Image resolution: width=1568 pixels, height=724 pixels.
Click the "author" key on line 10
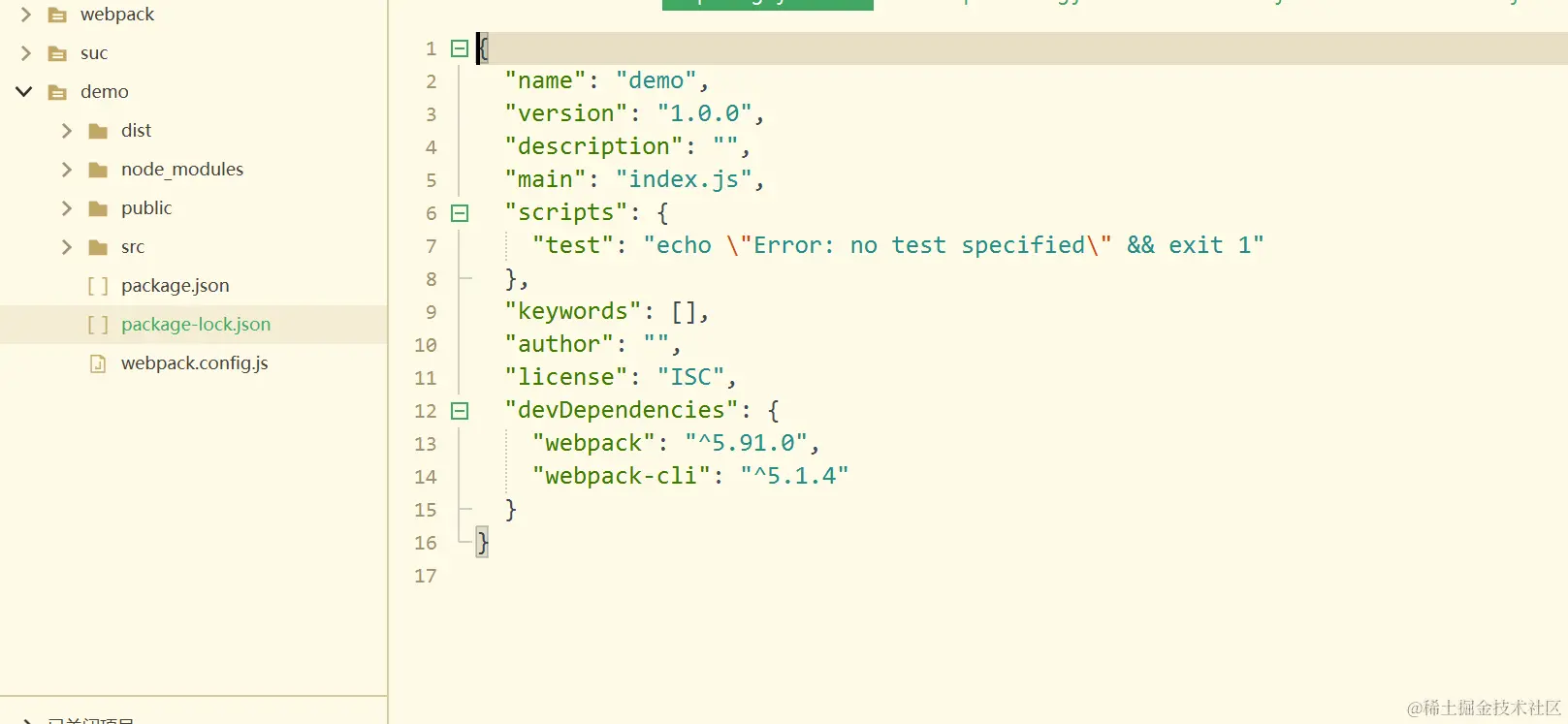[x=560, y=344]
